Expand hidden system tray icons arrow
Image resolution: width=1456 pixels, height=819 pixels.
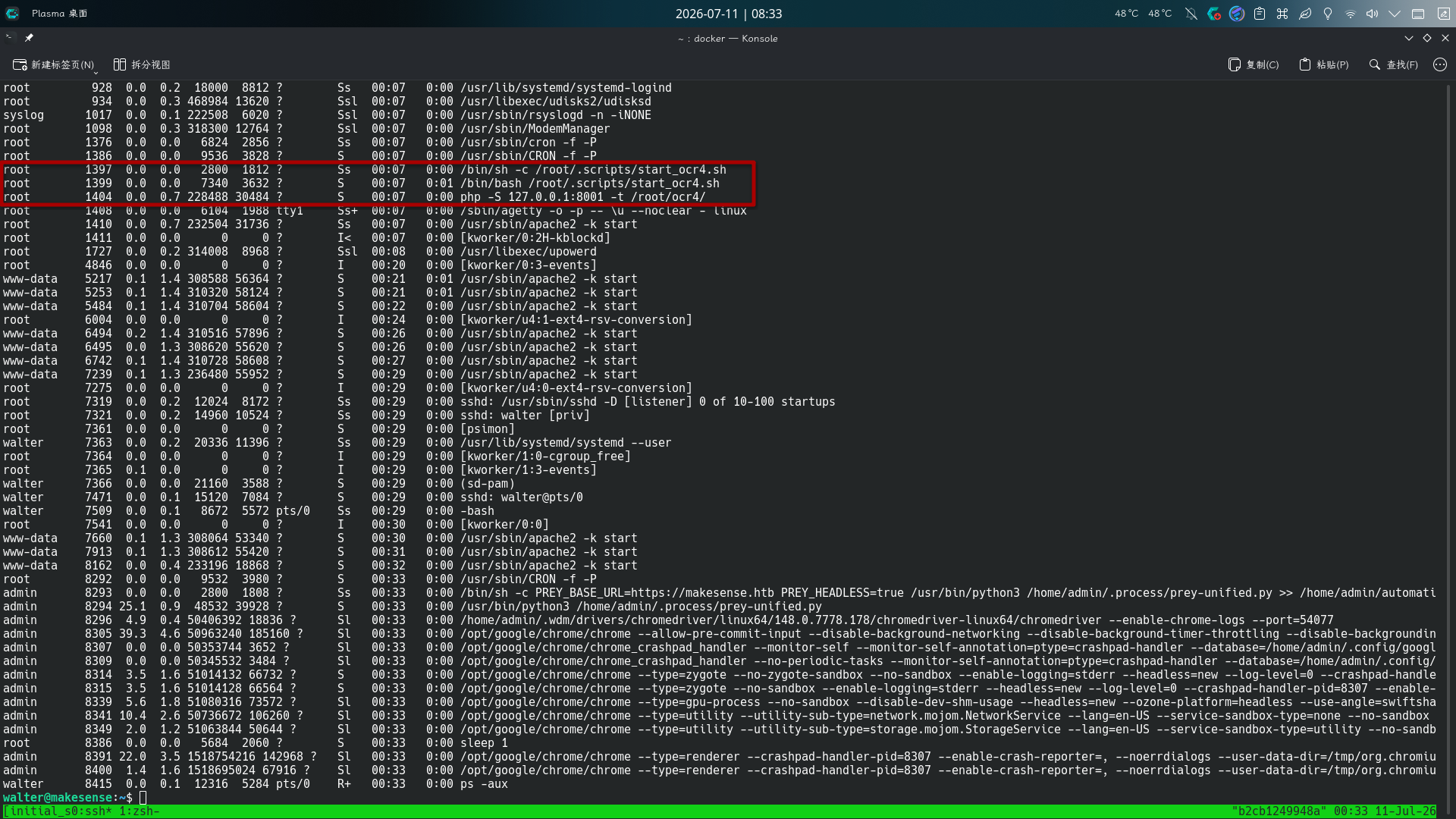tap(1395, 14)
